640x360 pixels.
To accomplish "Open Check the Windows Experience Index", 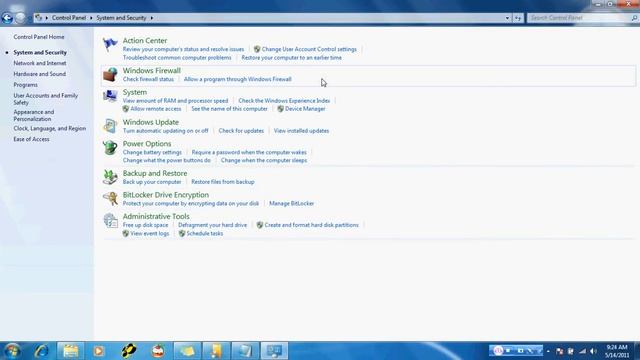I will click(284, 100).
